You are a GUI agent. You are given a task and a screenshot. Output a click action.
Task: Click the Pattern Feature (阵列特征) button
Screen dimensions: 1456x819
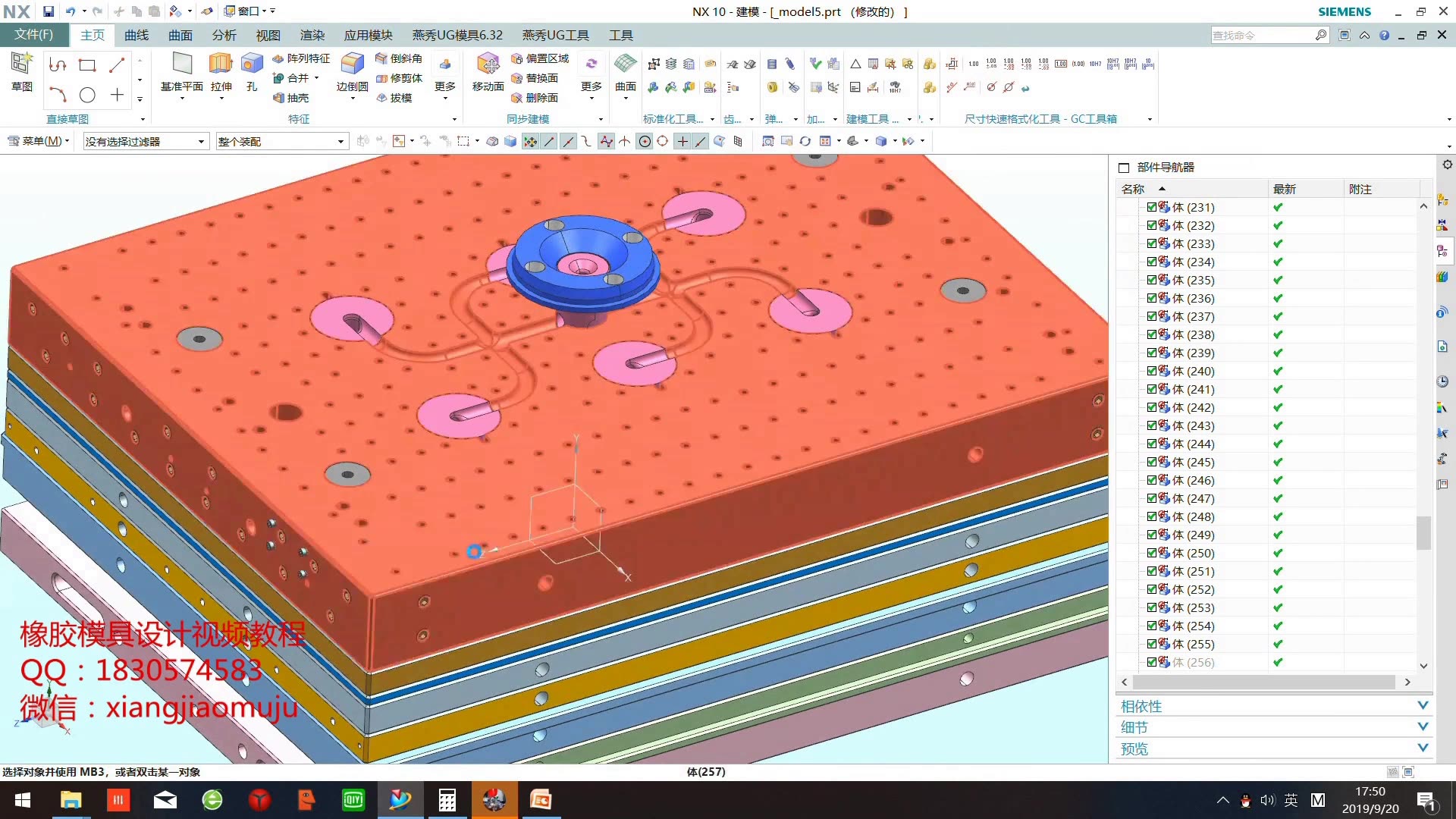pyautogui.click(x=301, y=58)
